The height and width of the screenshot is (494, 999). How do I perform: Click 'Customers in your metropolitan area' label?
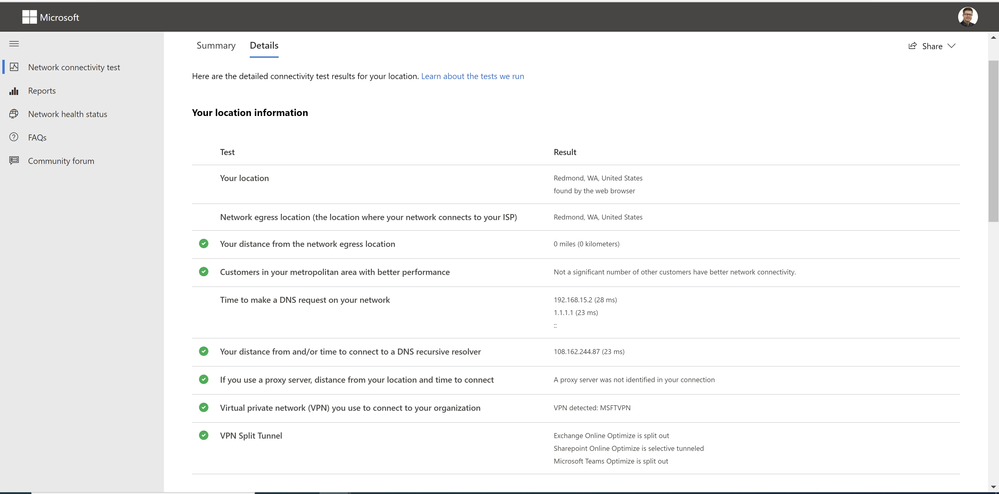click(335, 272)
